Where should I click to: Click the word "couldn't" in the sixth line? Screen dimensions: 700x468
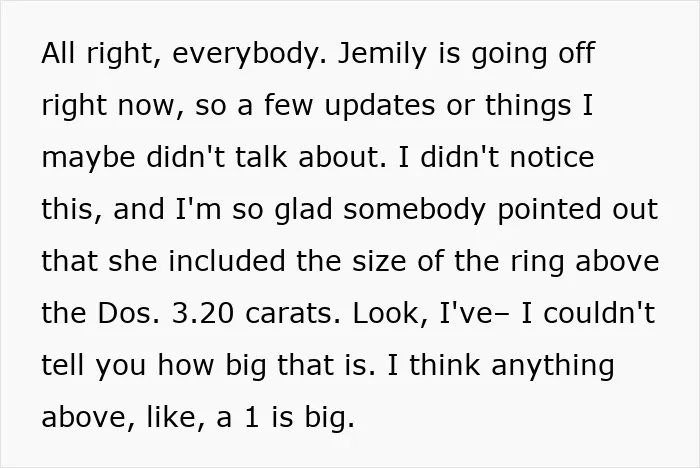point(599,313)
